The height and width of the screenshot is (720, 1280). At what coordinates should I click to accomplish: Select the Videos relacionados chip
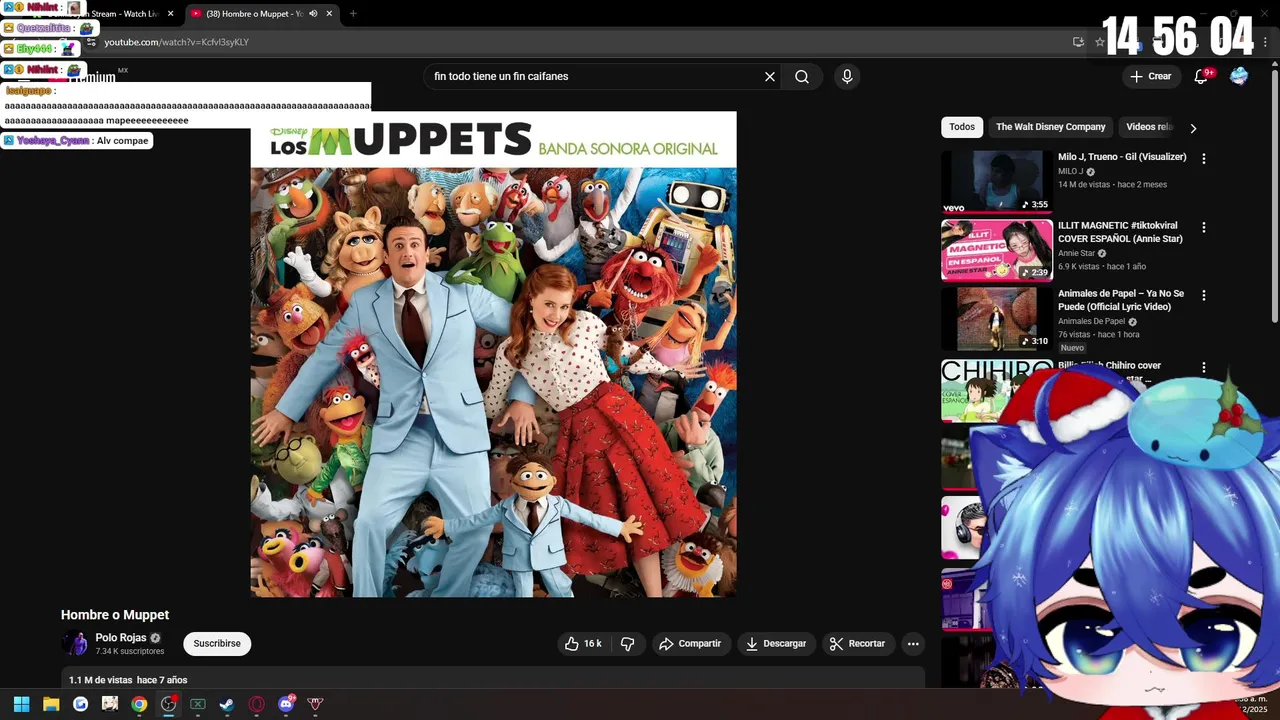(1148, 127)
